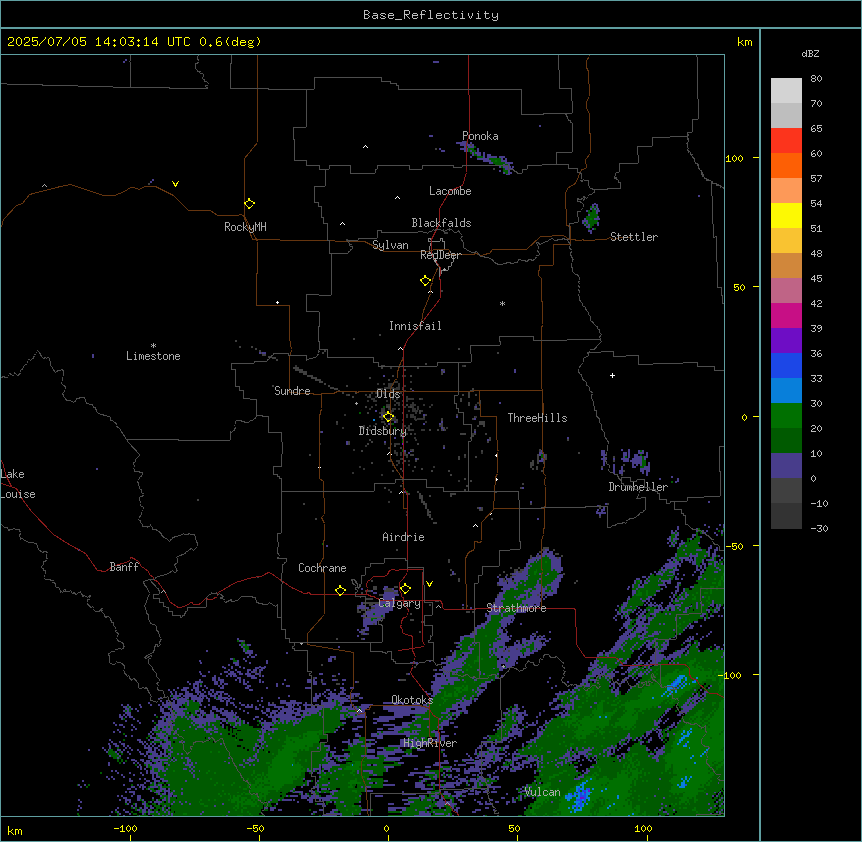Click the white asterisk marker east of Innisfail

point(502,303)
